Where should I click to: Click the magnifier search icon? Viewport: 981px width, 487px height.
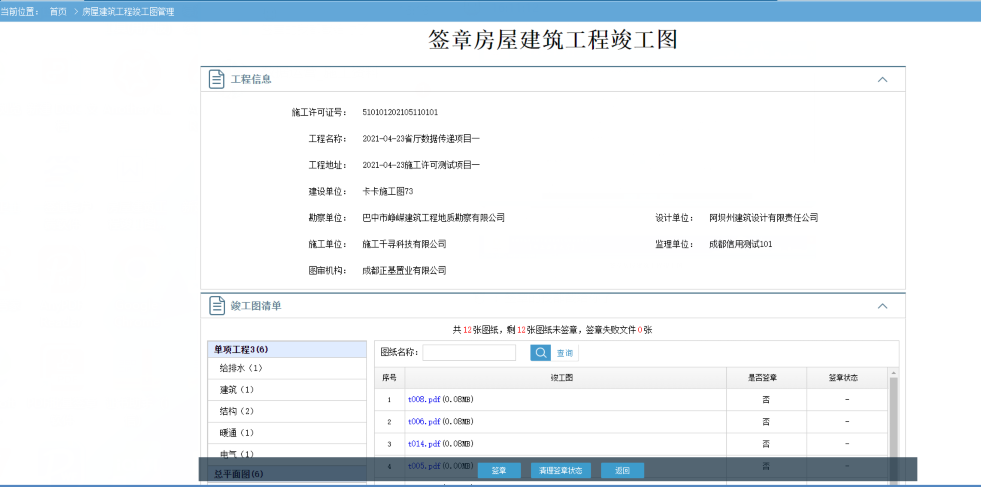pos(541,353)
